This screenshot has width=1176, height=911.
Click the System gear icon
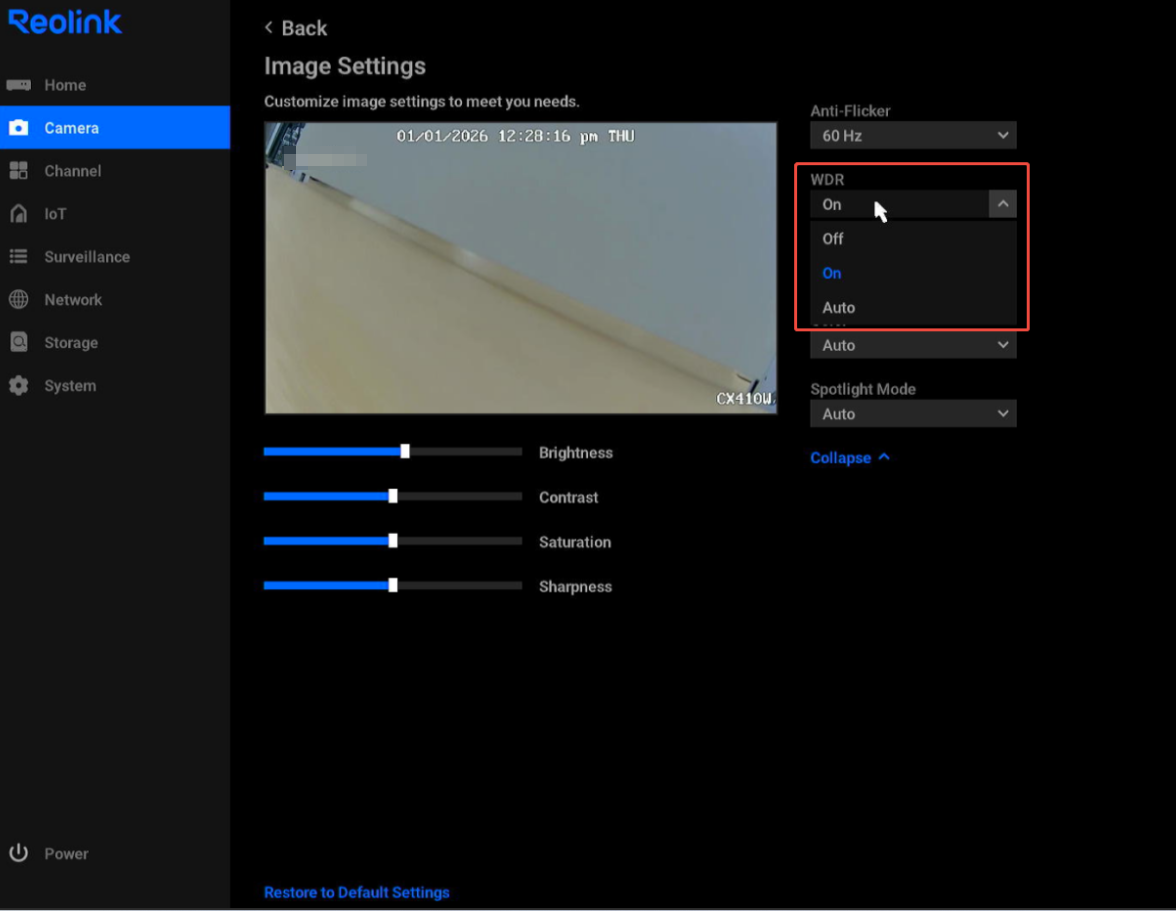pos(19,386)
